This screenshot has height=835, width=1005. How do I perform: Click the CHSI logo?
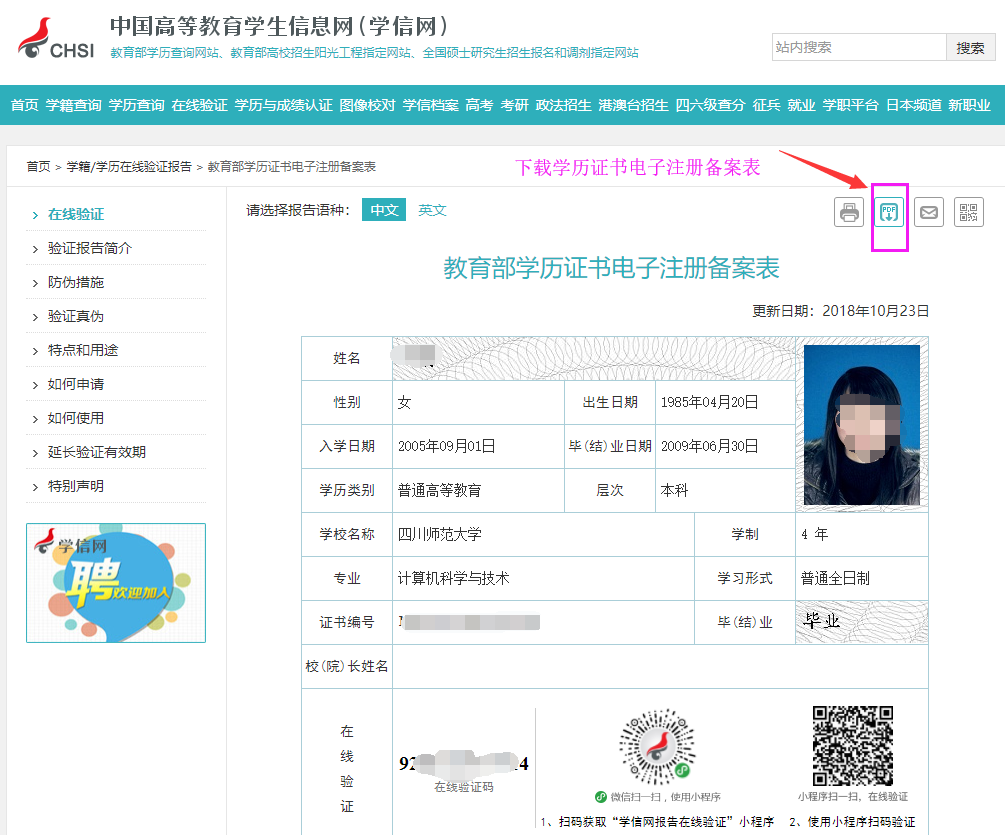pyautogui.click(x=55, y=39)
